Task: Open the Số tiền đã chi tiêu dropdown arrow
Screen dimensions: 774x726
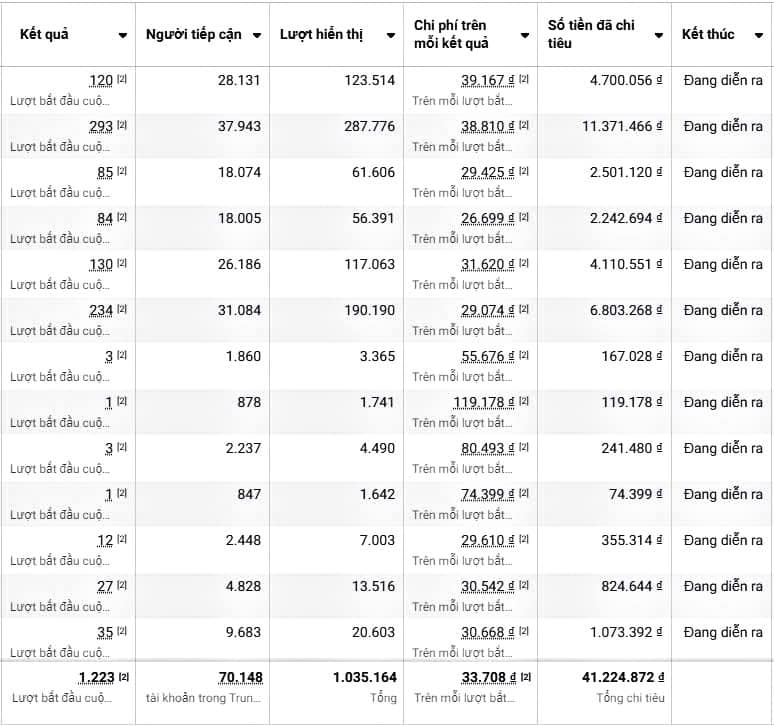Action: click(658, 35)
